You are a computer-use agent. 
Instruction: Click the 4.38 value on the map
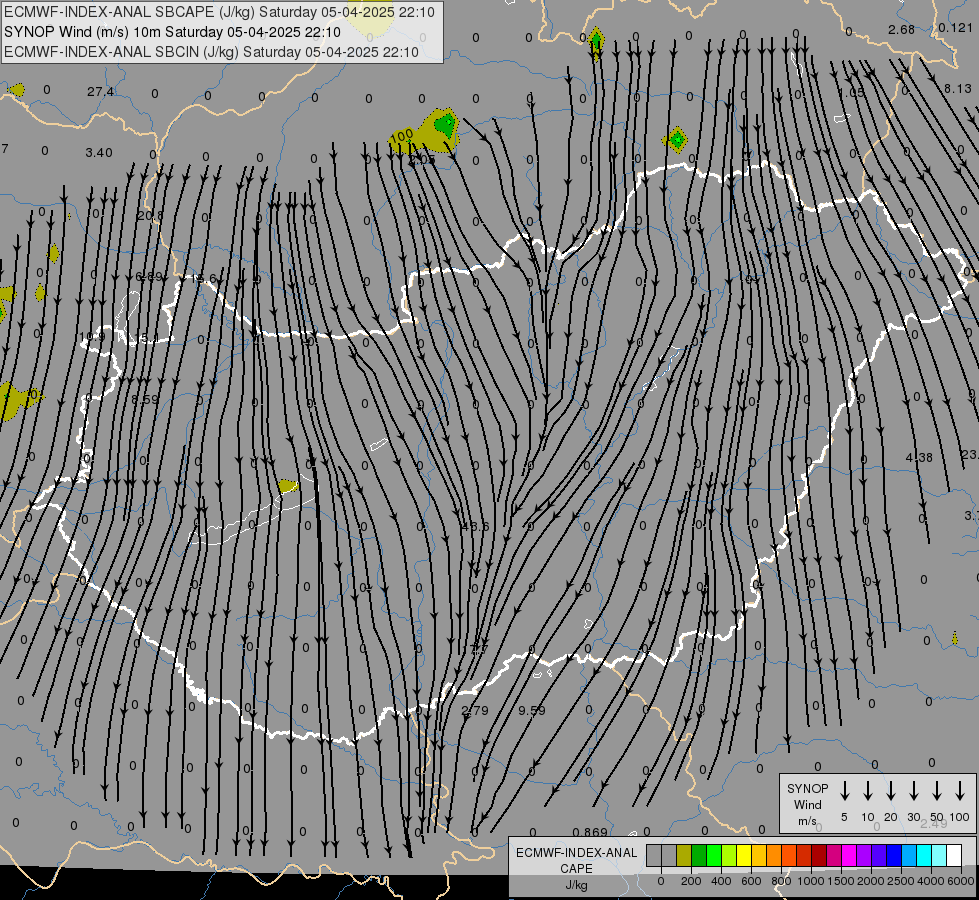point(919,458)
